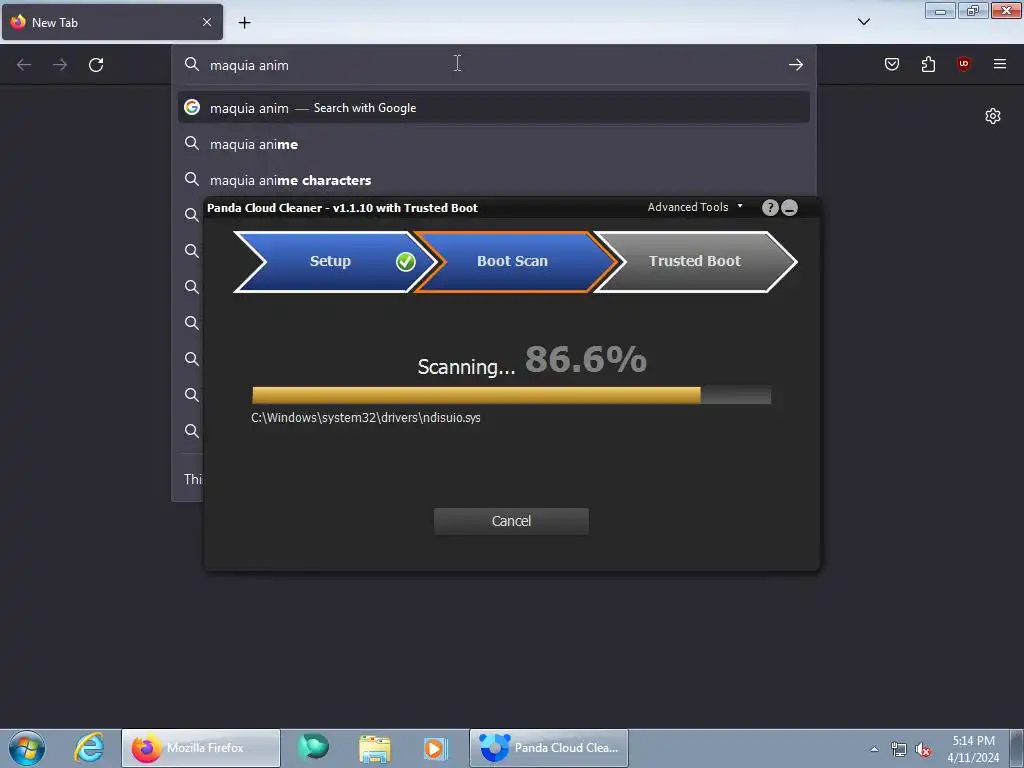The width and height of the screenshot is (1024, 768).
Task: Select the New Tab browser tab
Action: pos(112,22)
